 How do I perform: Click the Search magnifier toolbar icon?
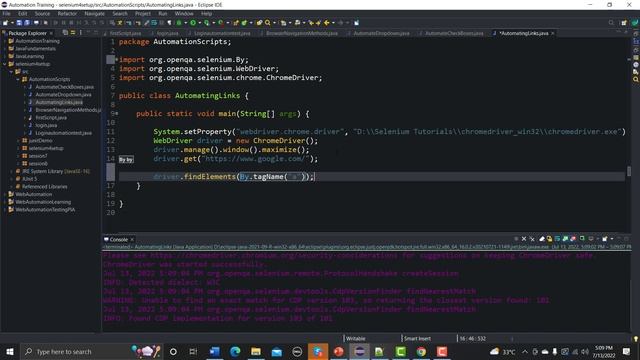(x=268, y=23)
